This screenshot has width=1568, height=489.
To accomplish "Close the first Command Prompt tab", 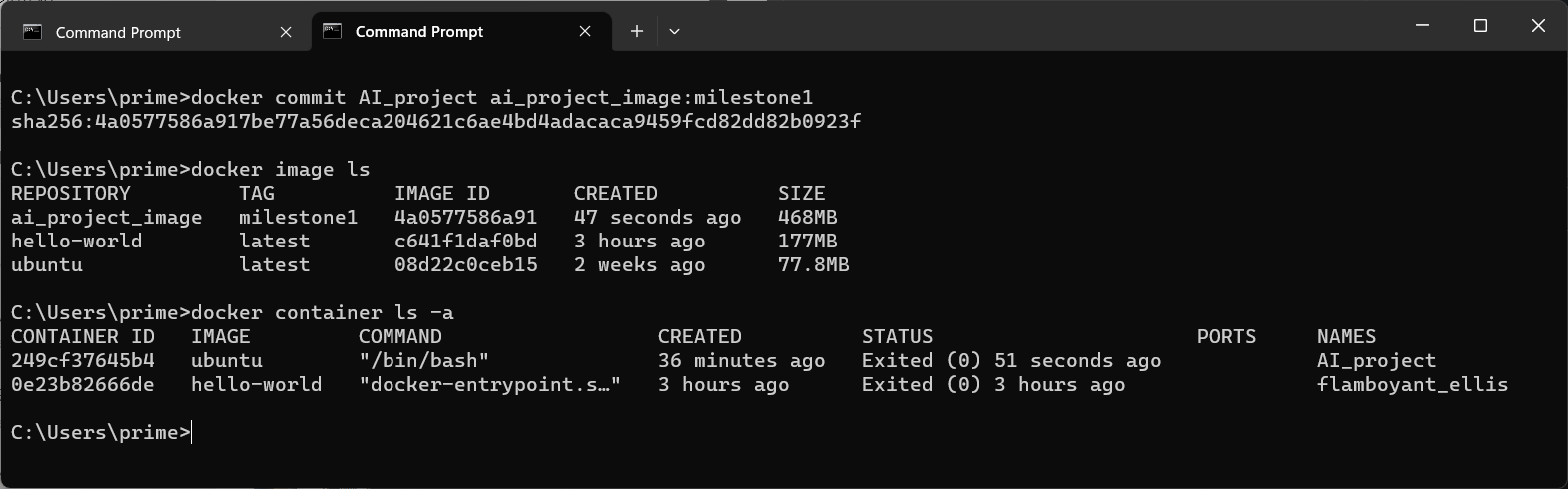I will click(x=286, y=32).
